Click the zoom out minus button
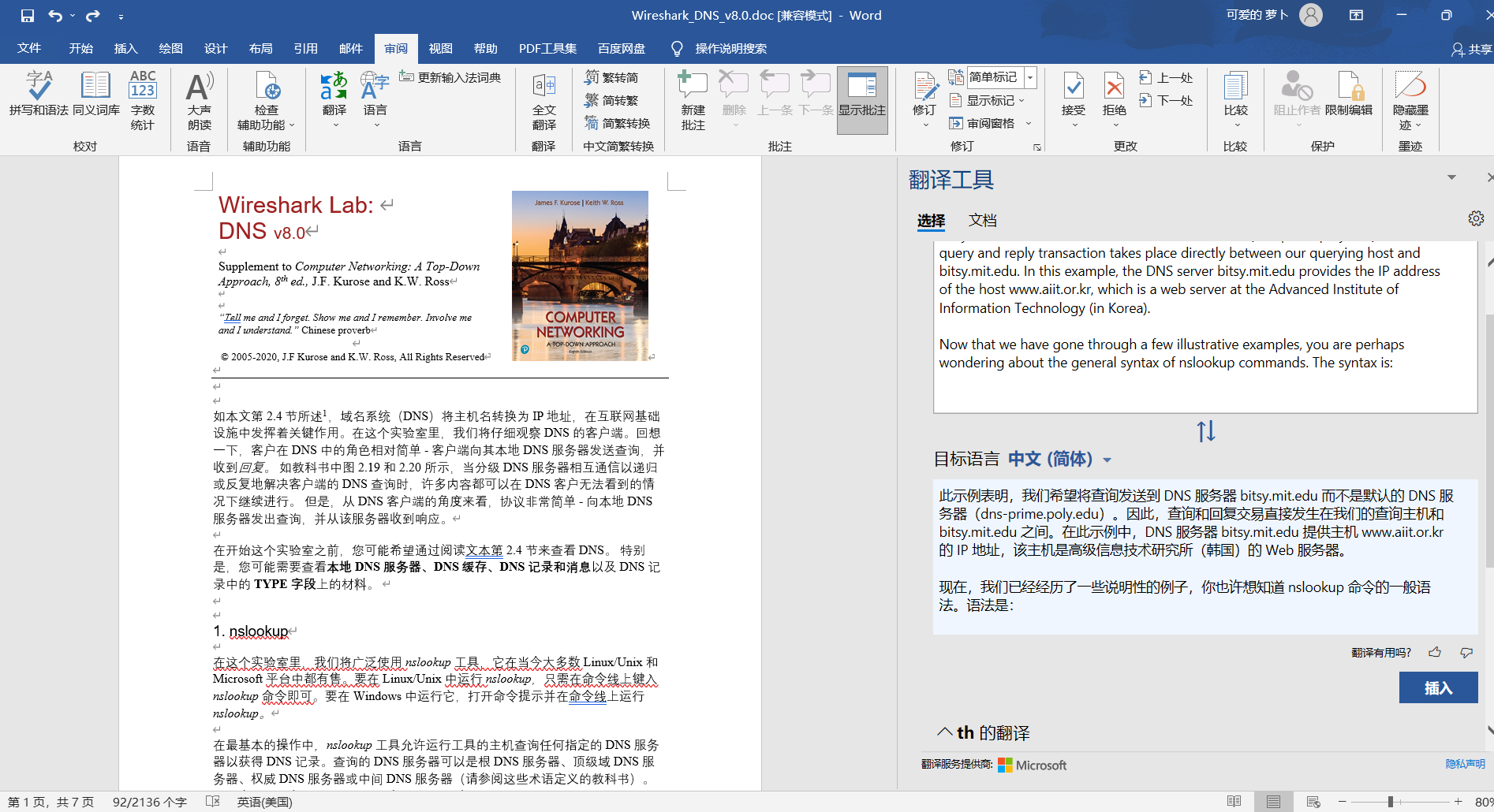The image size is (1494, 812). click(x=1342, y=802)
